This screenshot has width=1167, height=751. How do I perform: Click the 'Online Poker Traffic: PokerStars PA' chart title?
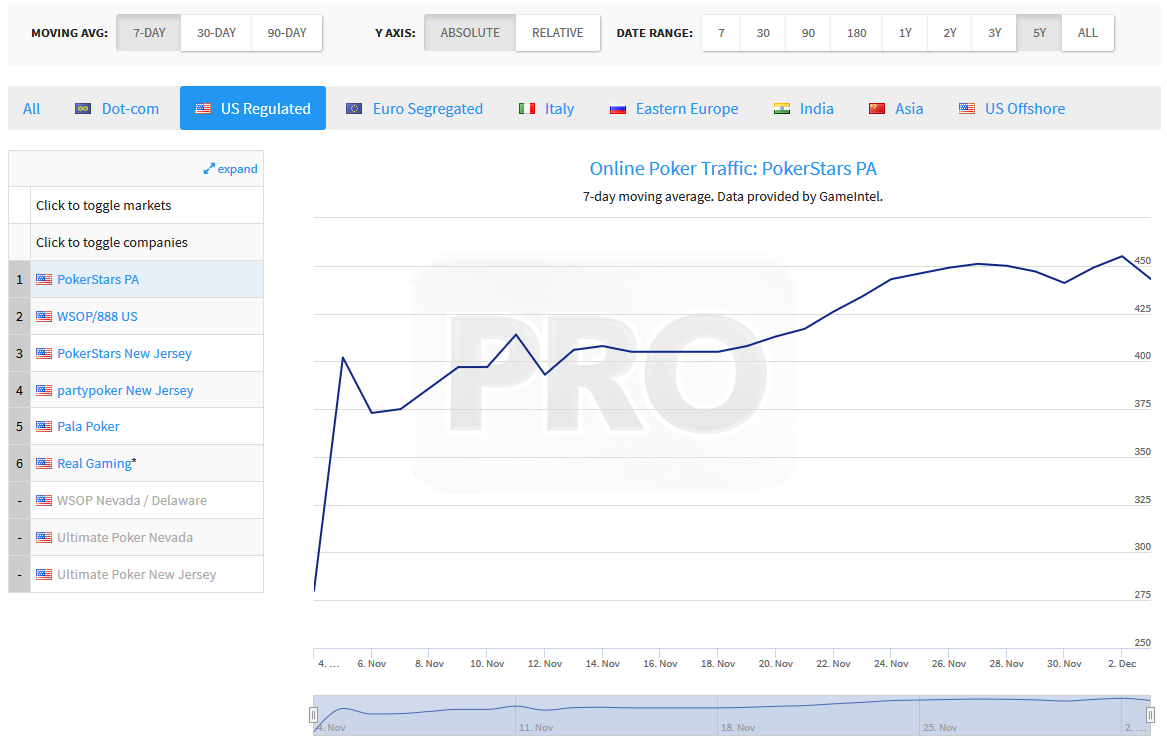pos(733,169)
